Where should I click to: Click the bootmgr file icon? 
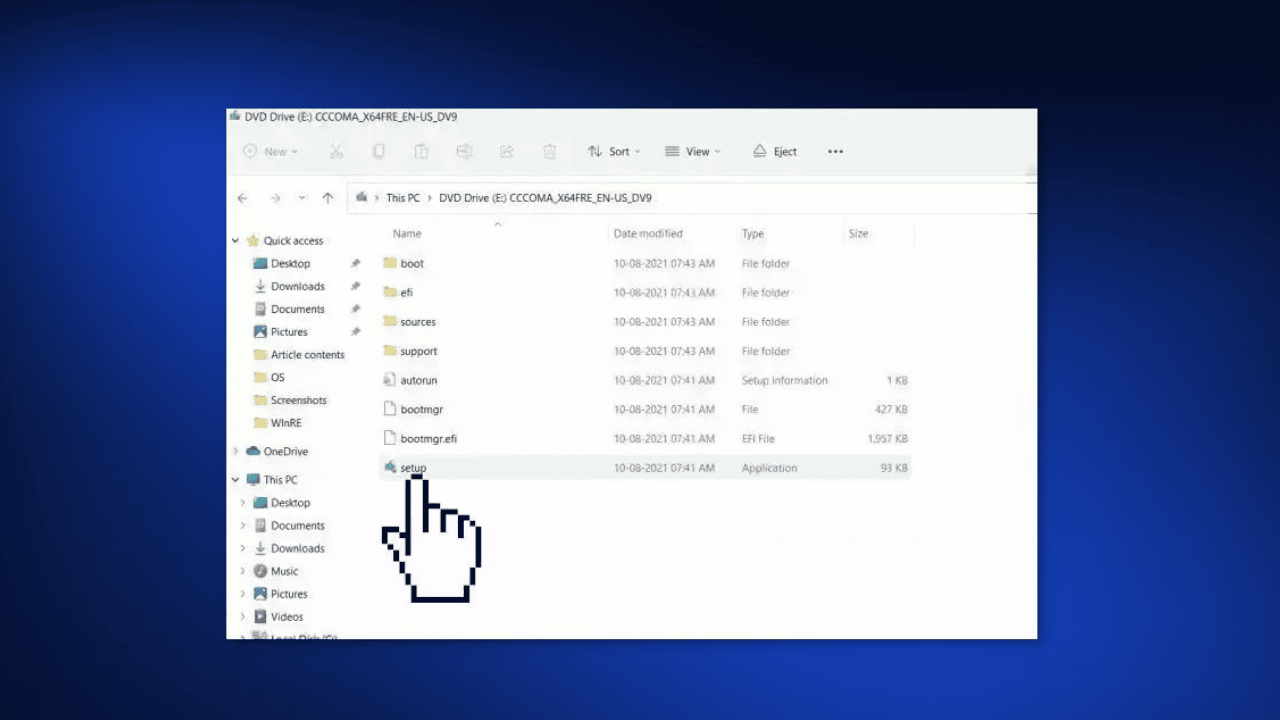click(391, 409)
